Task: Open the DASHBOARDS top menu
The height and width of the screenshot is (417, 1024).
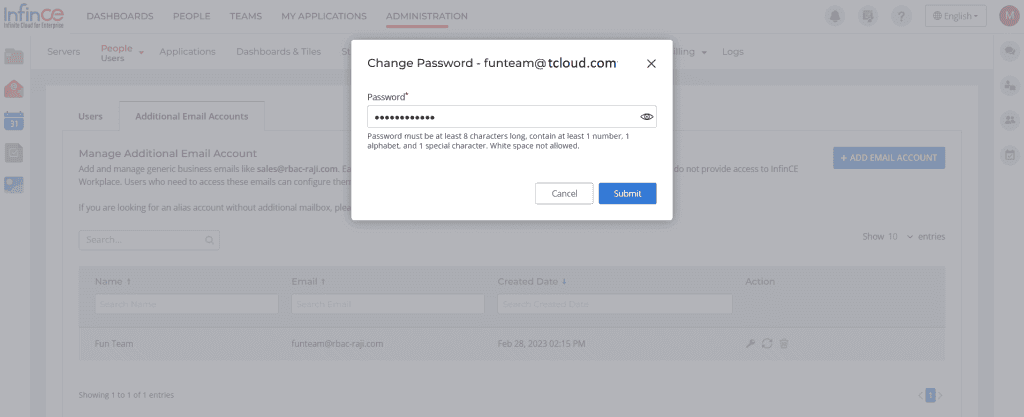Action: click(120, 16)
